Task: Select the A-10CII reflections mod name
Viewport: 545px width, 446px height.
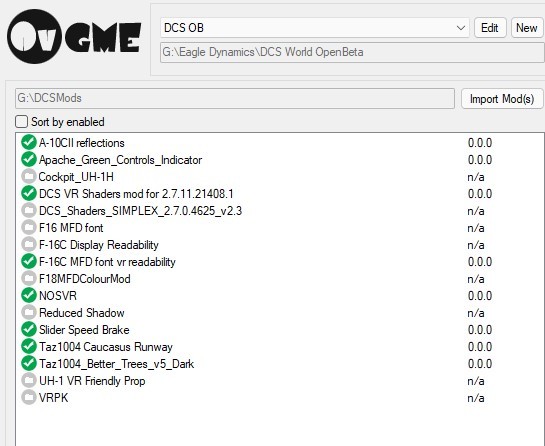Action: point(82,143)
